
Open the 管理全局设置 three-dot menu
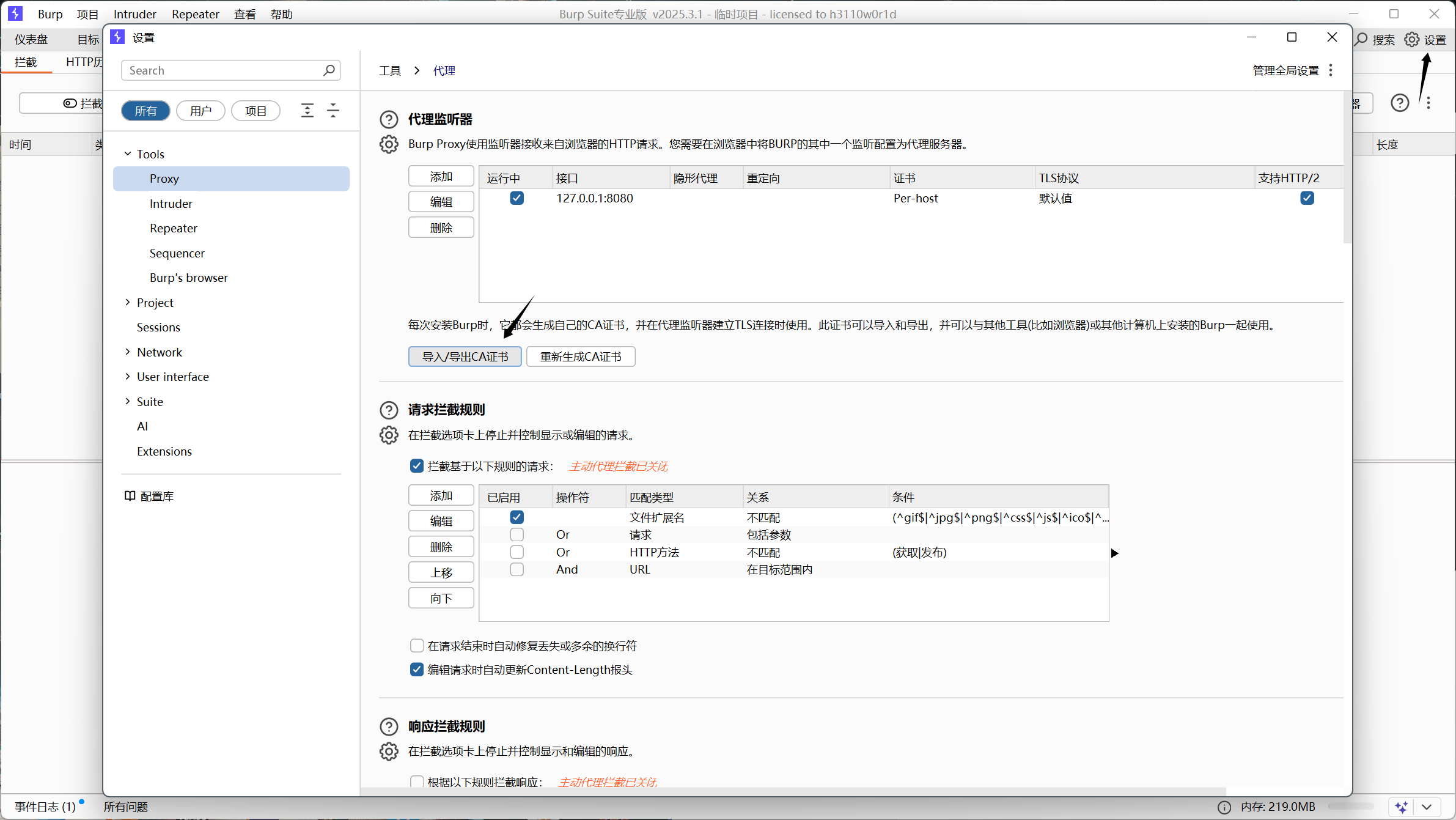click(1331, 70)
